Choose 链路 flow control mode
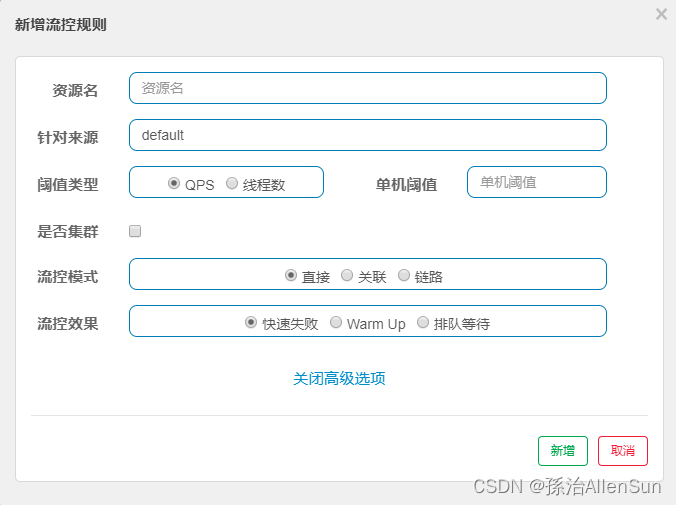The height and width of the screenshot is (505, 676). point(404,275)
